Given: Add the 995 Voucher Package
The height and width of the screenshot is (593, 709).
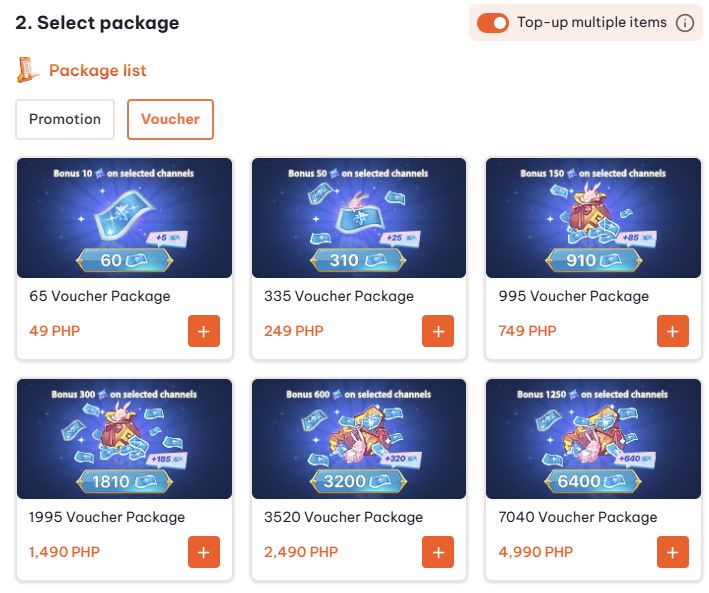Looking at the screenshot, I should 672,331.
